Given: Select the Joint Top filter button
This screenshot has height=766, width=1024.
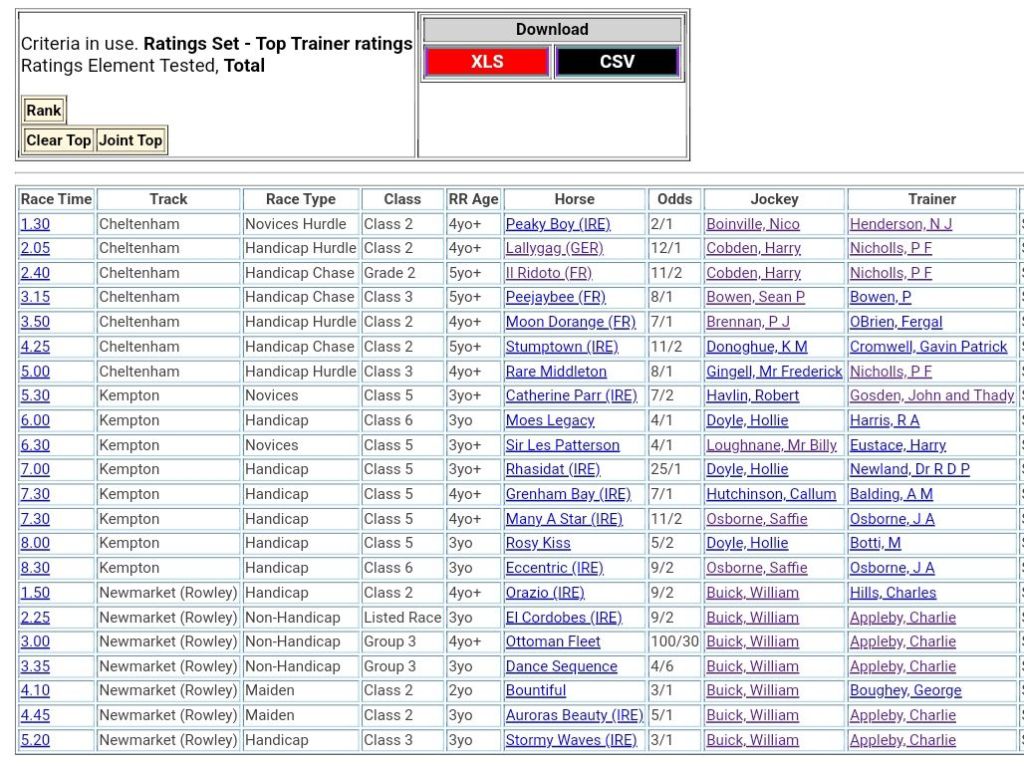Looking at the screenshot, I should tap(130, 141).
